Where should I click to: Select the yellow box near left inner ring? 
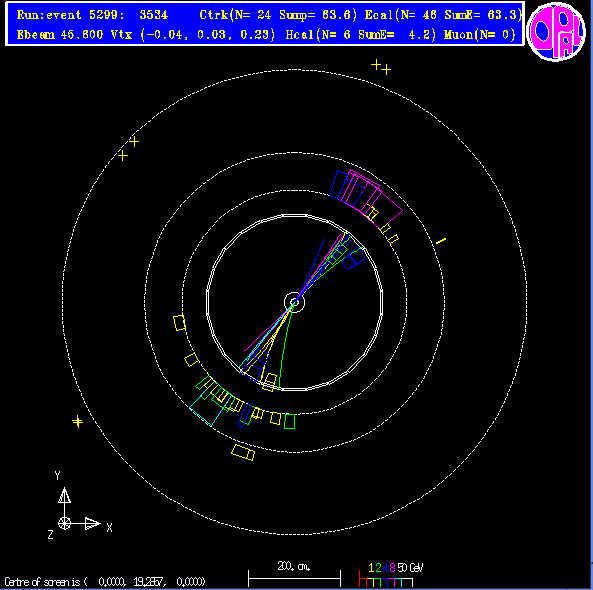(x=179, y=323)
